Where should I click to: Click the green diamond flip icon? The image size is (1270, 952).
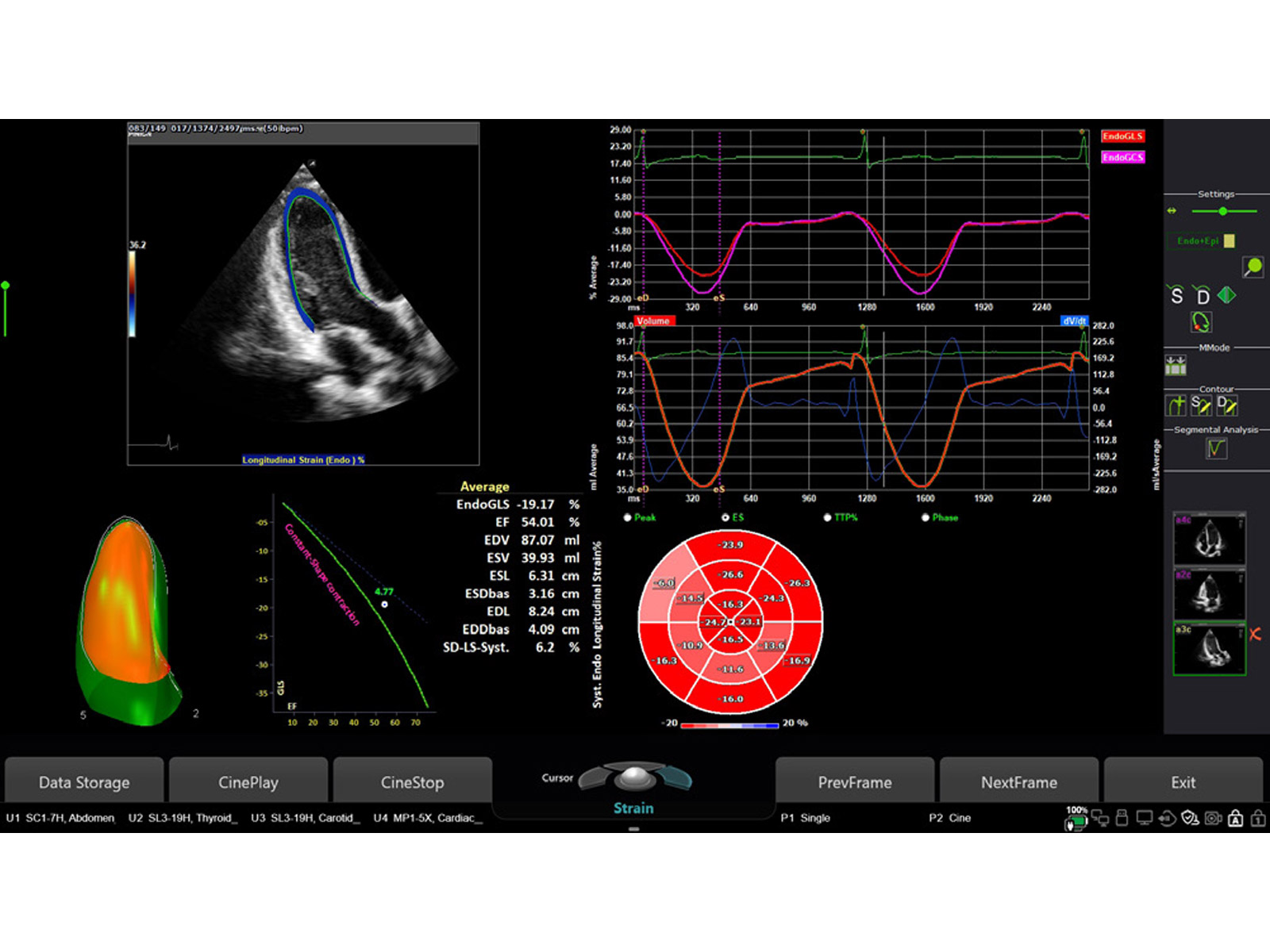point(1227,295)
